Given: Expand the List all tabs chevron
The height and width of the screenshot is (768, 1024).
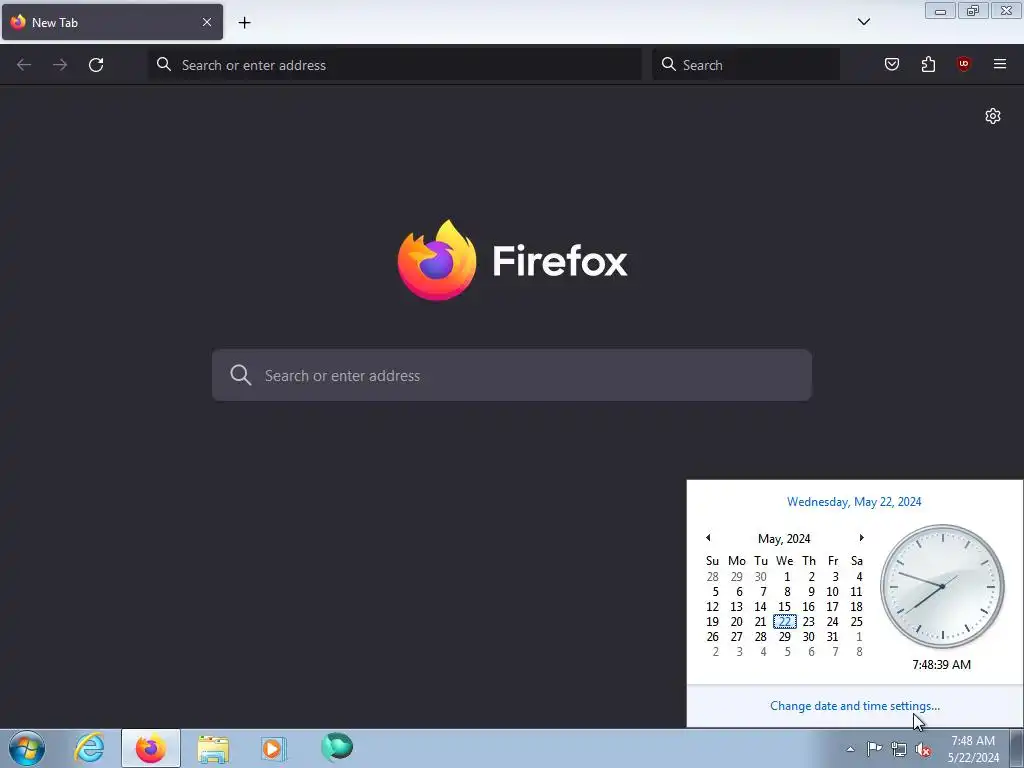Looking at the screenshot, I should click(864, 22).
